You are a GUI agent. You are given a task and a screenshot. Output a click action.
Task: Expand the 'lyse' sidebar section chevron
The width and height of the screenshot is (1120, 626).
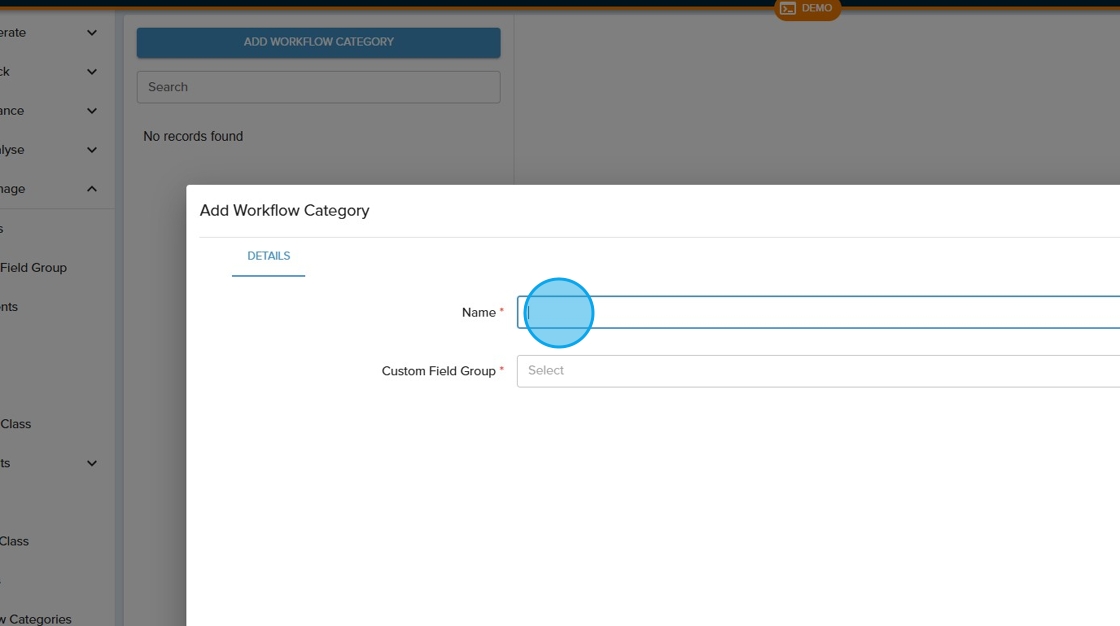point(92,150)
